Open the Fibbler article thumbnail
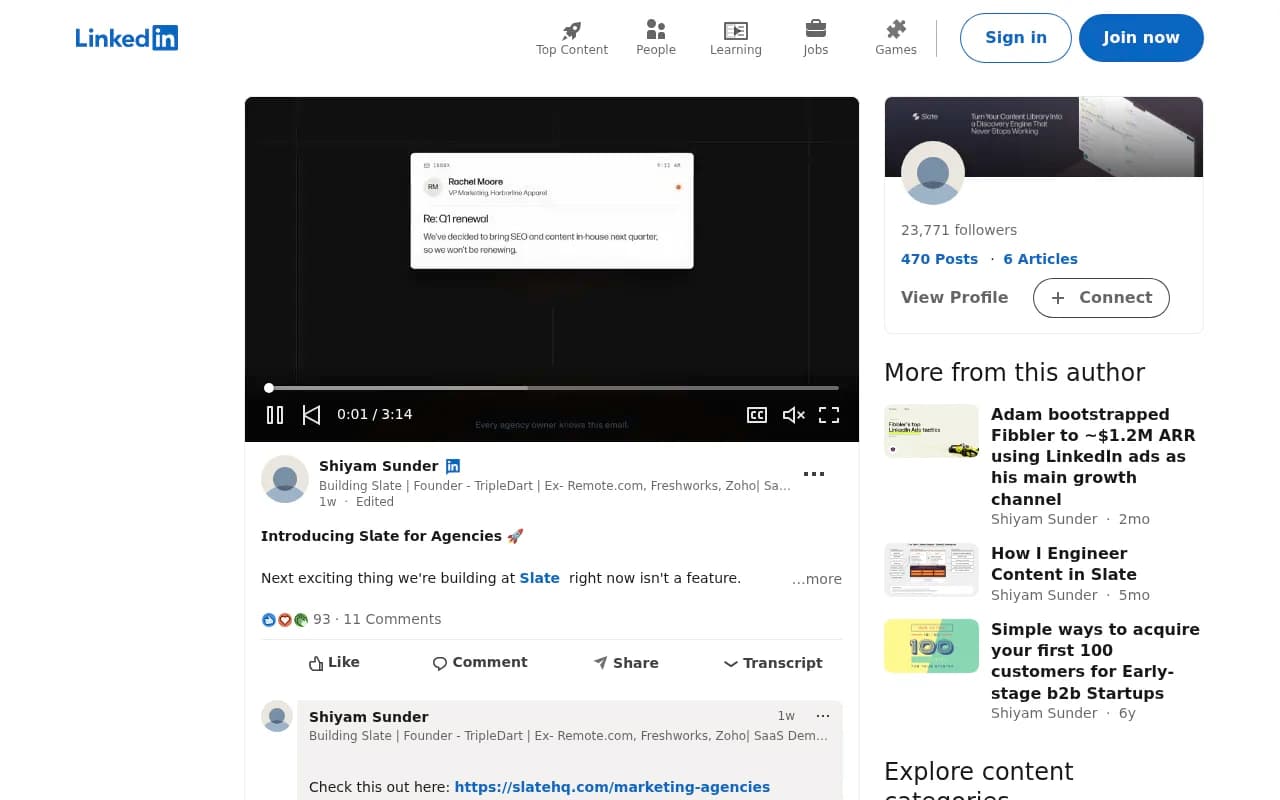Image resolution: width=1280 pixels, height=800 pixels. tap(932, 431)
